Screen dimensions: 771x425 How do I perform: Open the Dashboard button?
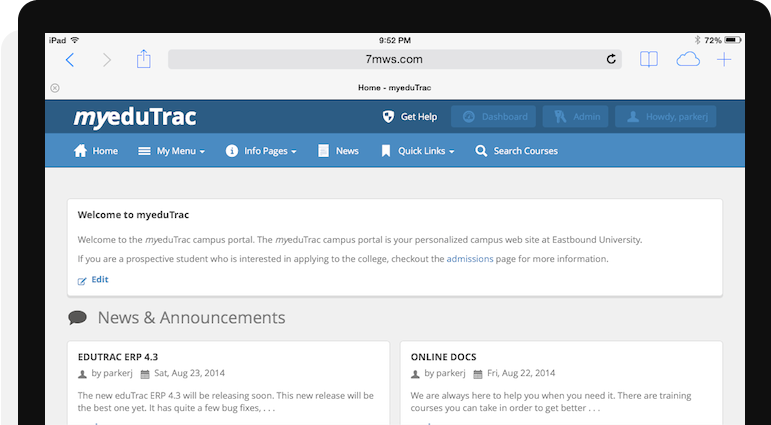point(493,117)
